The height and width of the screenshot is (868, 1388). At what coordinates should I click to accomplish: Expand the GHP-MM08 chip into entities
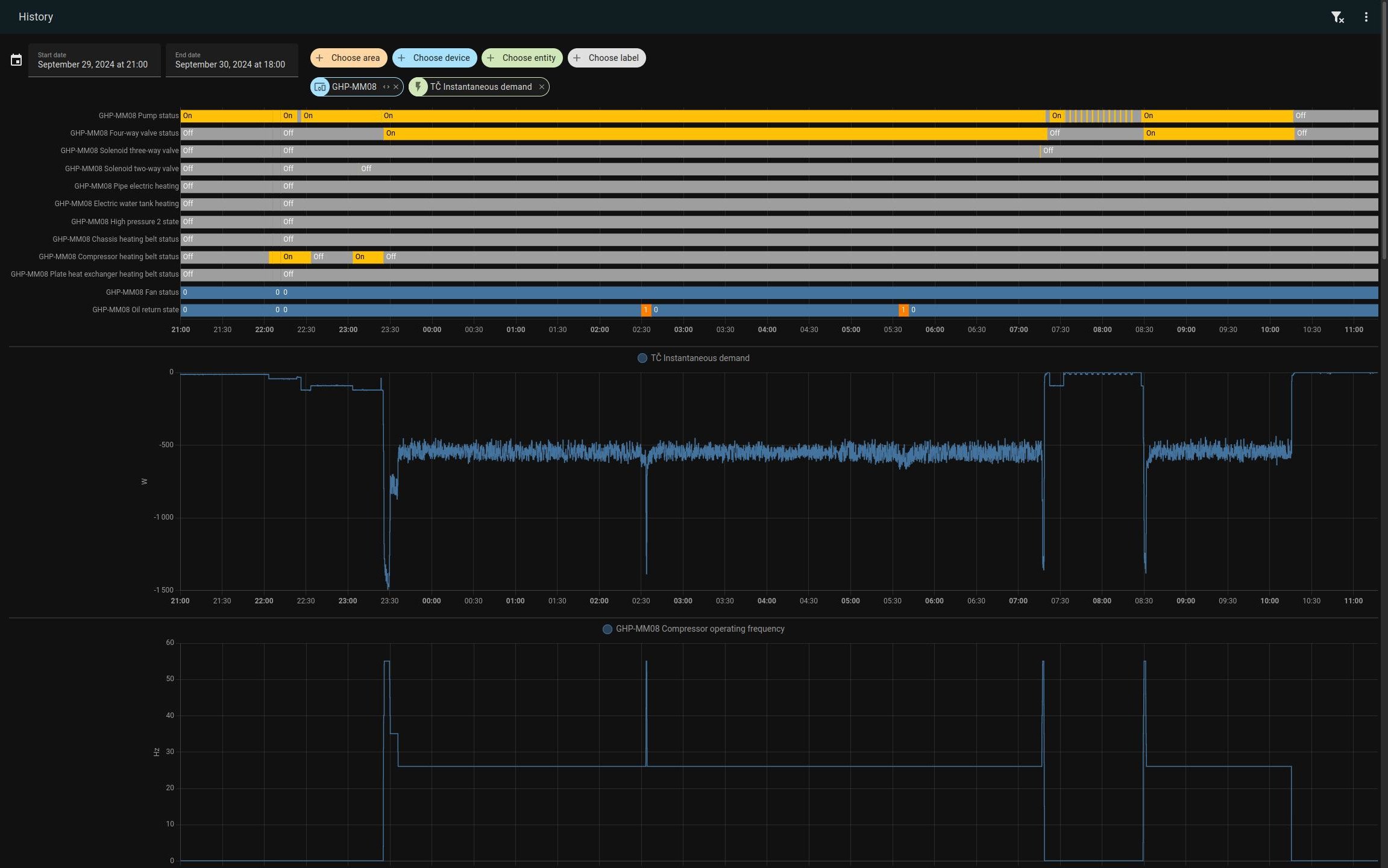pos(386,87)
